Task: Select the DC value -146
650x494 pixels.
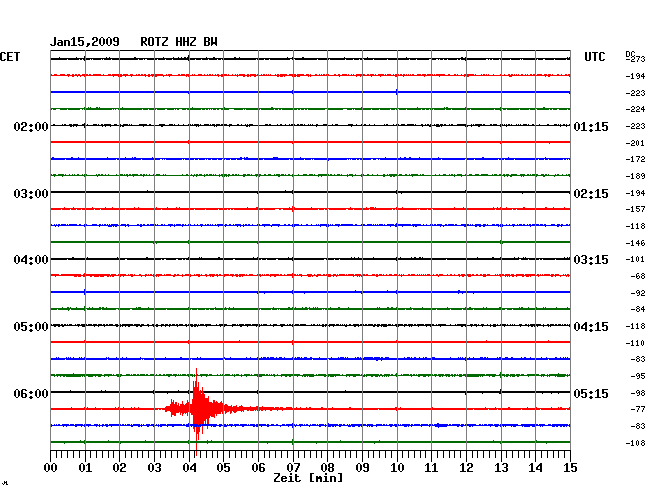Action: 635,243
